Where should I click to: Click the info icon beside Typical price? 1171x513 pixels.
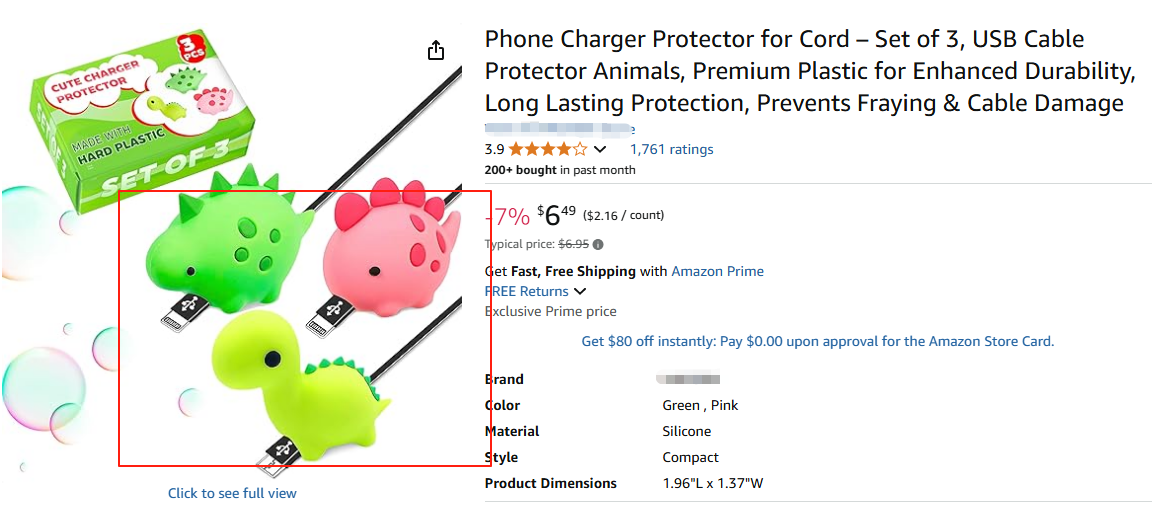pos(598,244)
